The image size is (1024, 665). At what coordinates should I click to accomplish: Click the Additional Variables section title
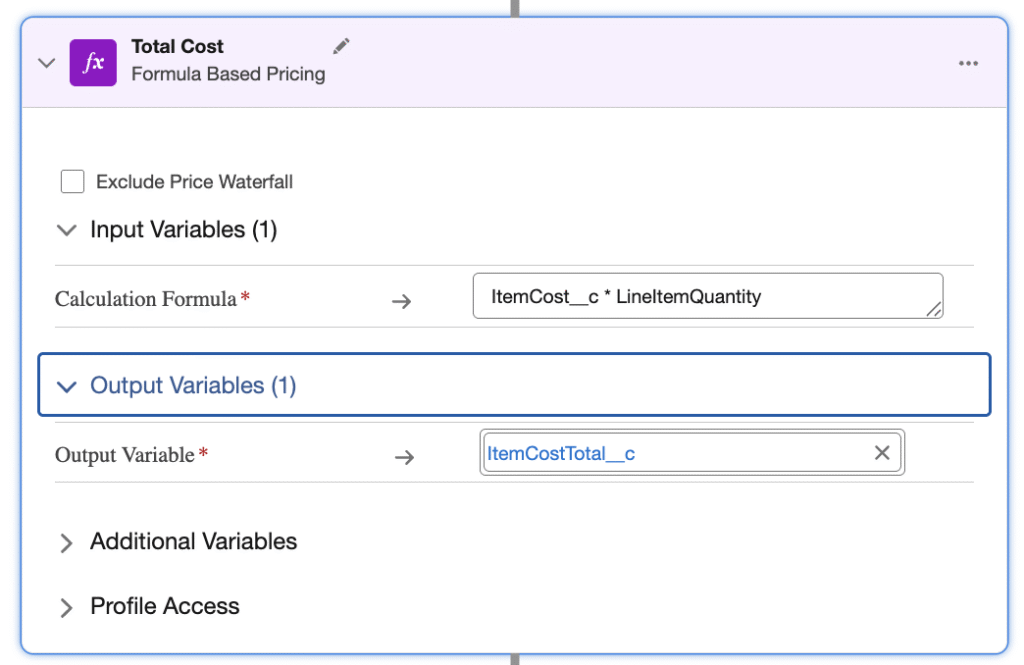[193, 542]
